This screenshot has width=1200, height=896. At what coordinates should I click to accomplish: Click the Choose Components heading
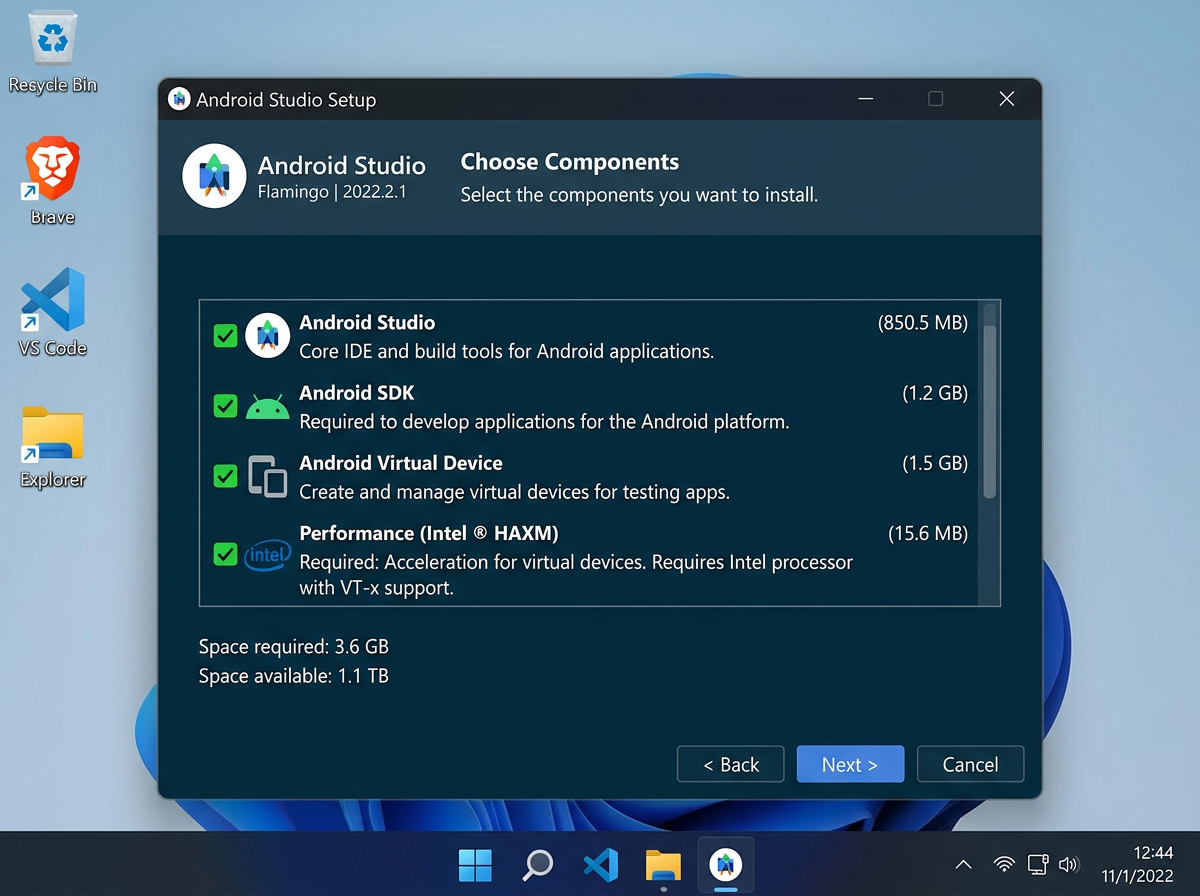tap(570, 162)
